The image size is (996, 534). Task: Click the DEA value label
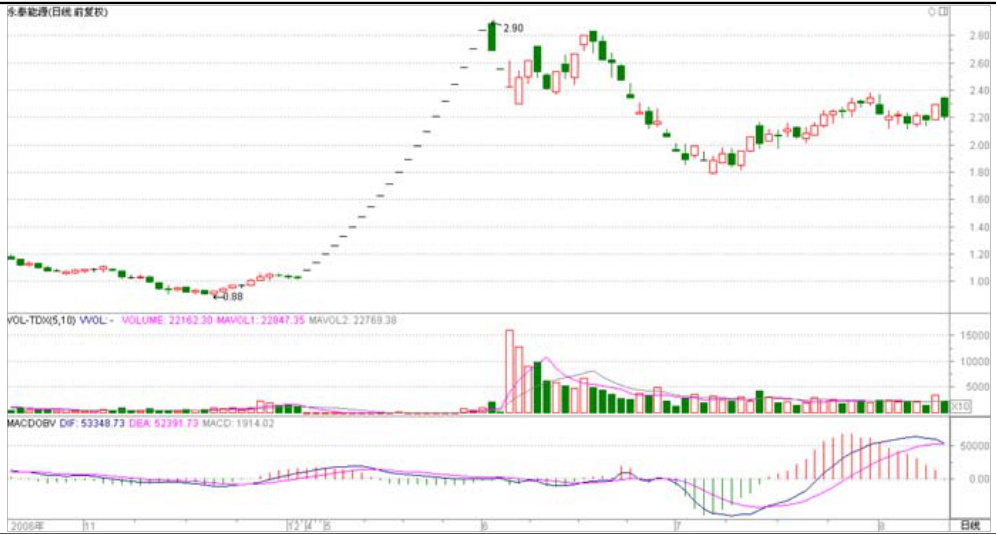(167, 424)
